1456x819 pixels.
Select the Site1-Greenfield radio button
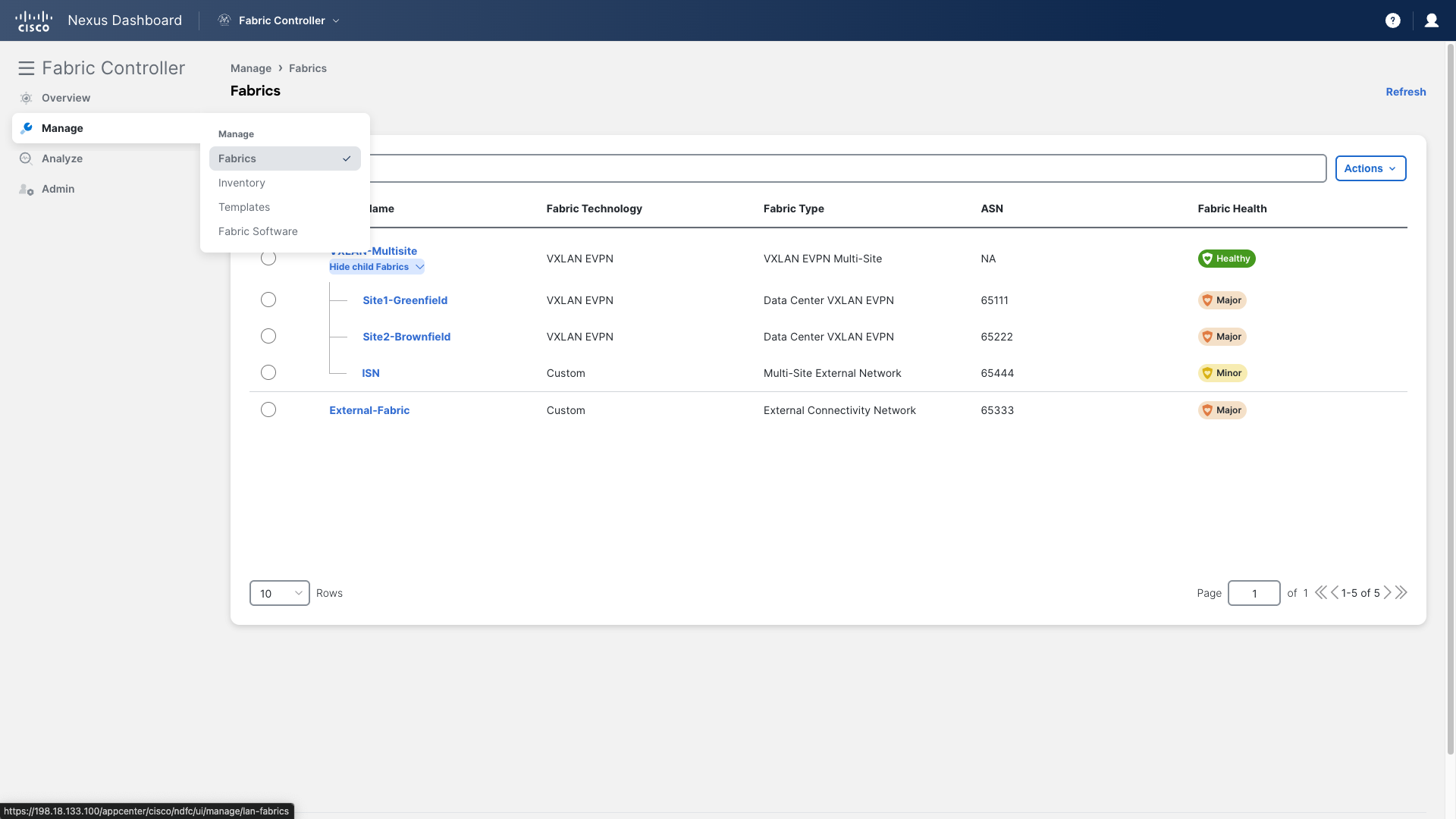(268, 300)
